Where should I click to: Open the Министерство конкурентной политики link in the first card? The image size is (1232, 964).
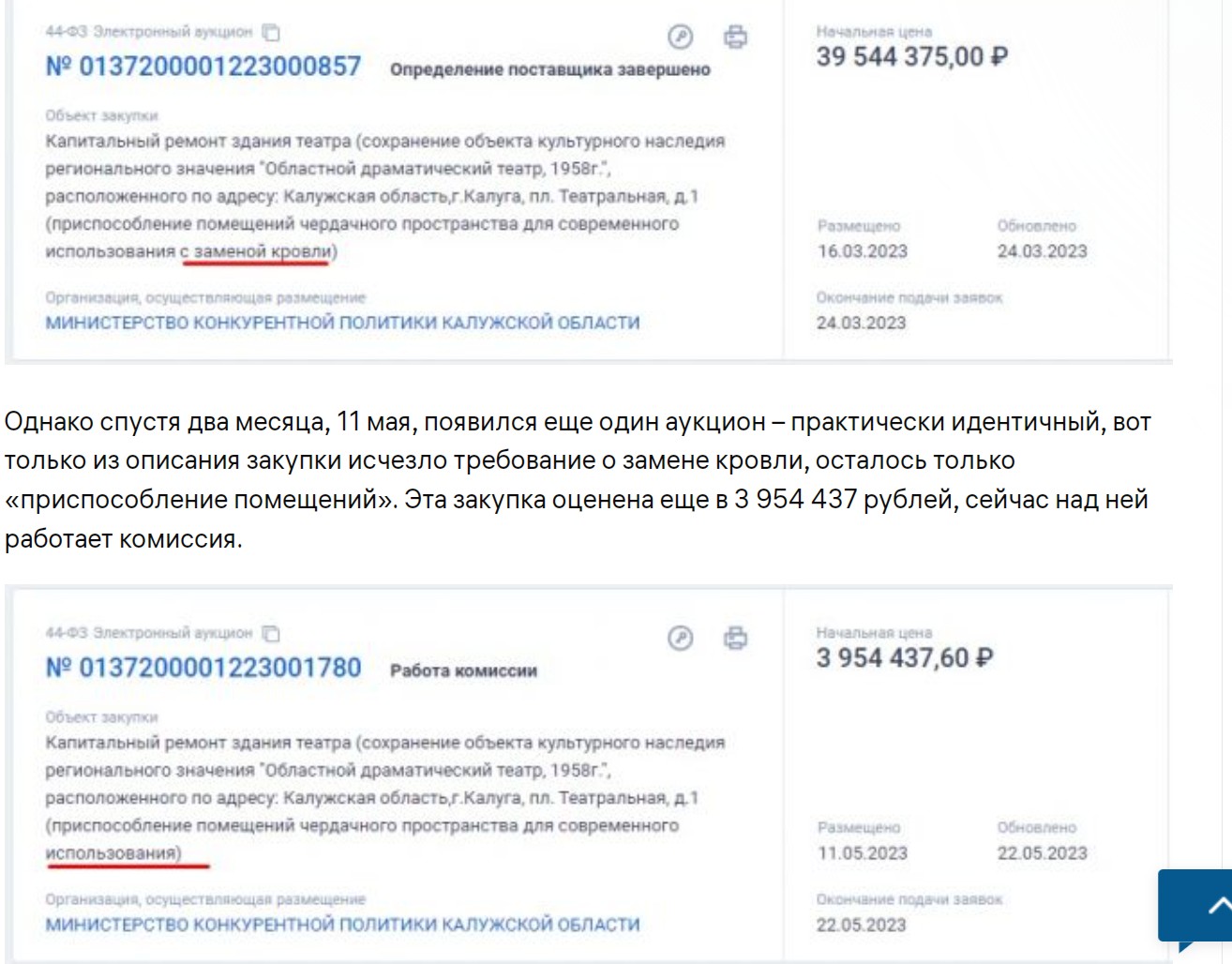(342, 323)
